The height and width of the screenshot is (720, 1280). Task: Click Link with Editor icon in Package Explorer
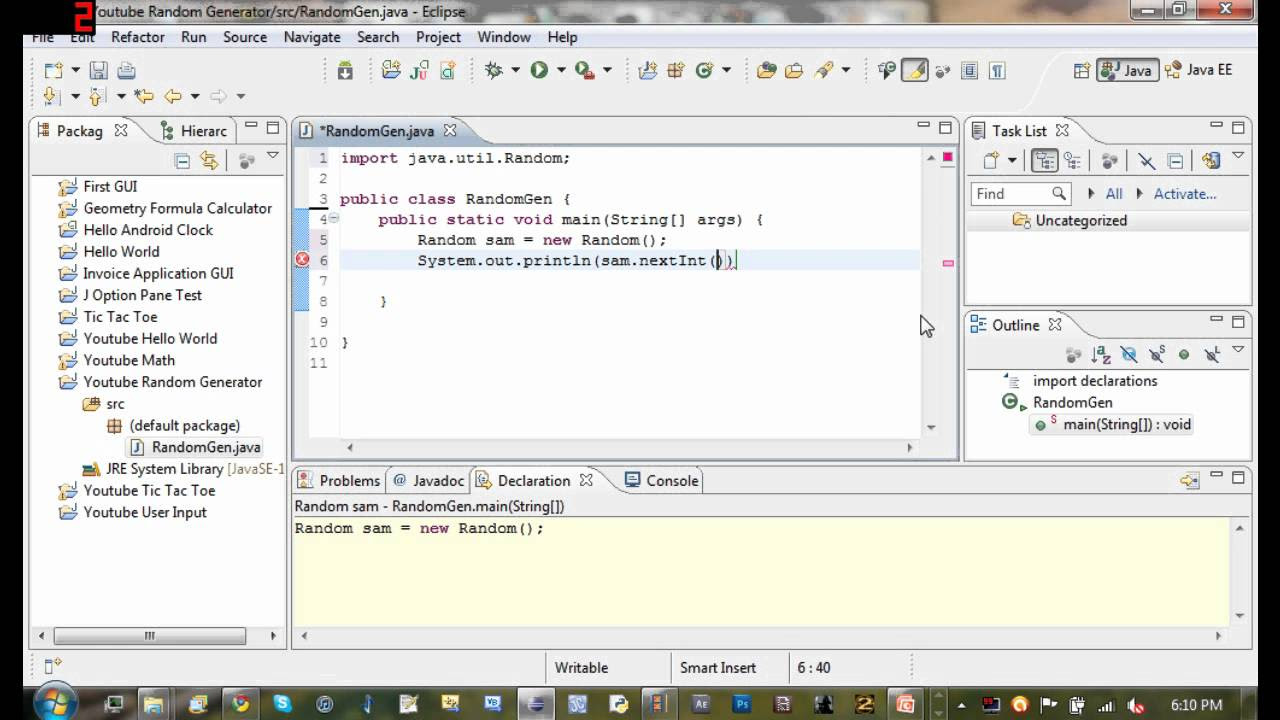click(209, 160)
